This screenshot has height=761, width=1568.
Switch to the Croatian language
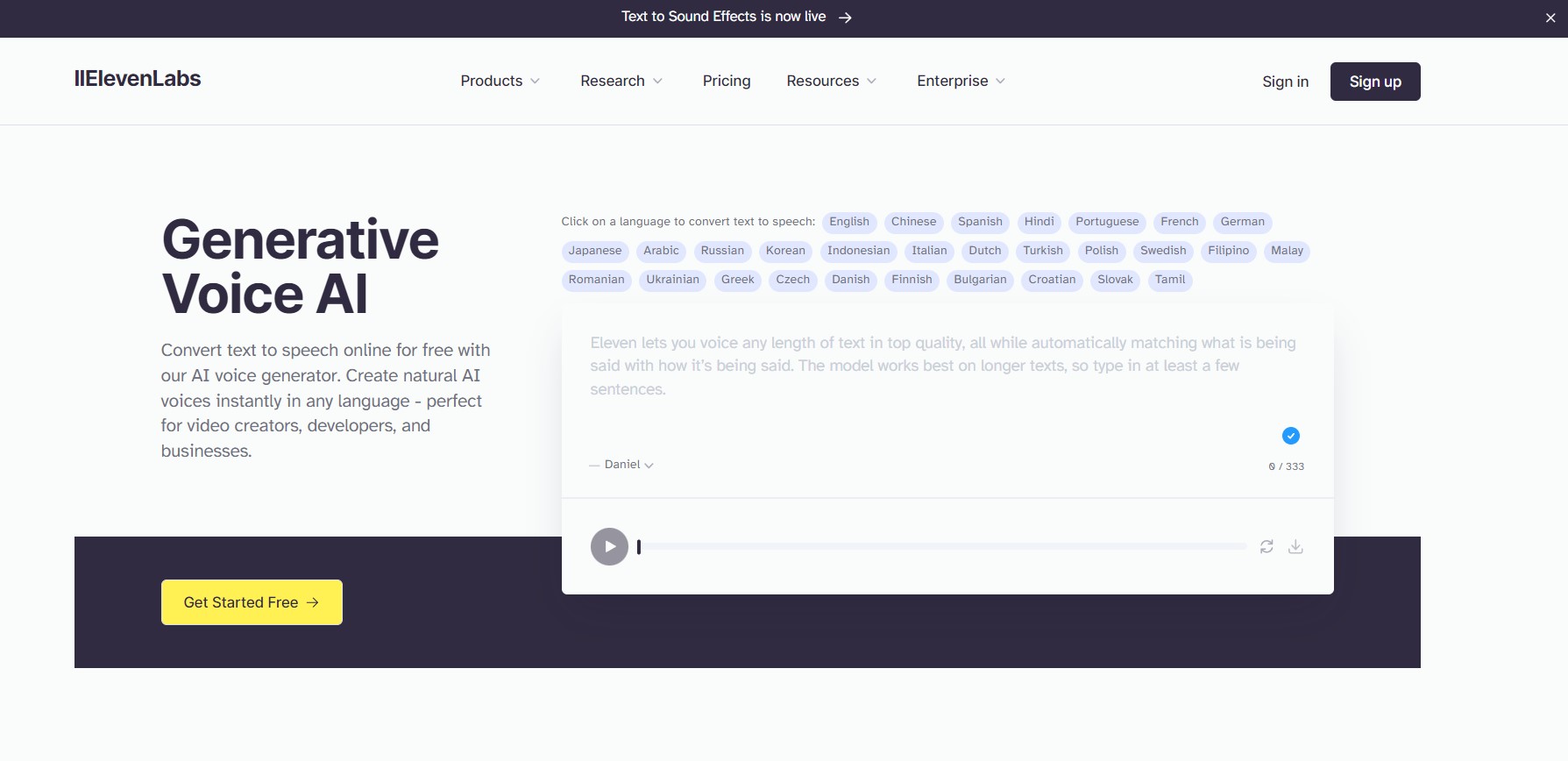1052,280
